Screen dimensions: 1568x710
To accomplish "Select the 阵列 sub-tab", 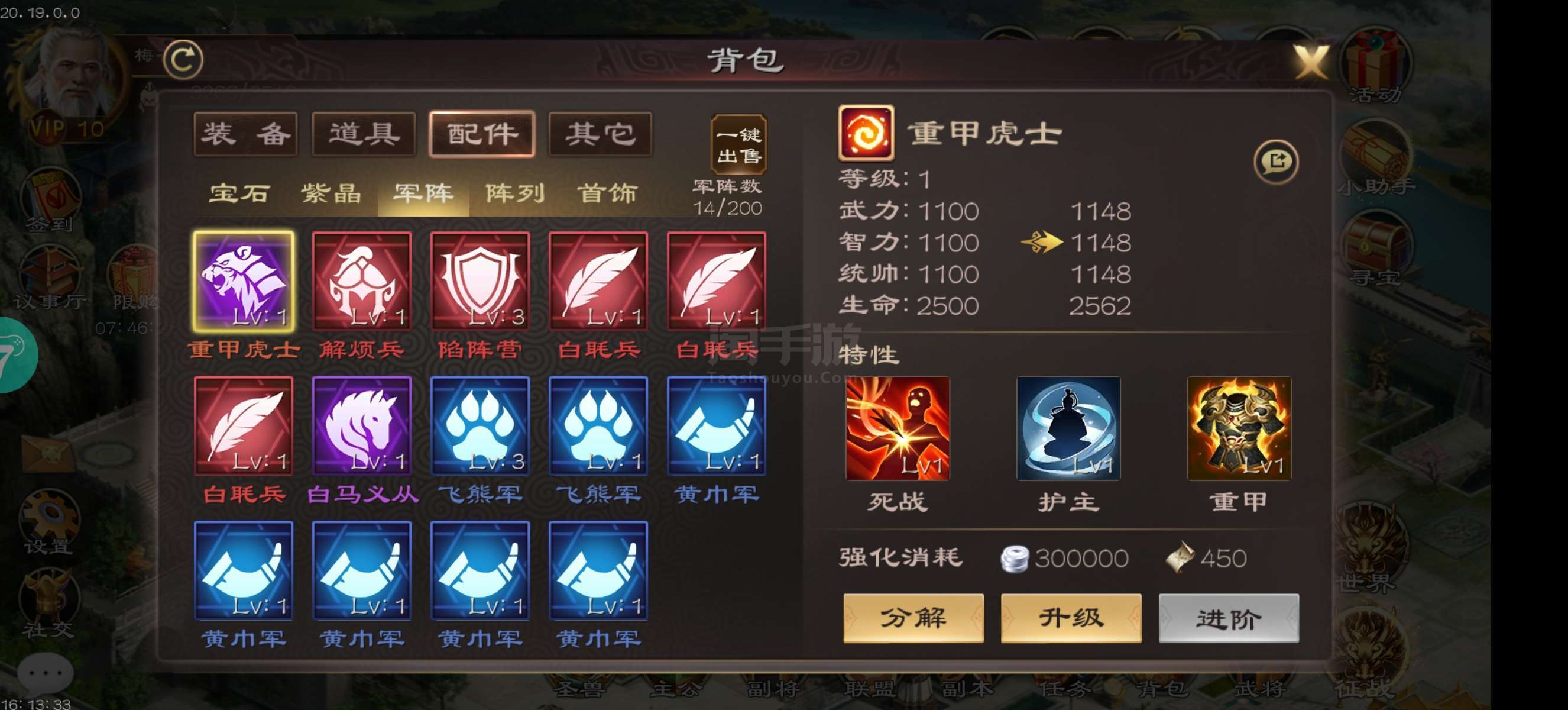I will (515, 193).
